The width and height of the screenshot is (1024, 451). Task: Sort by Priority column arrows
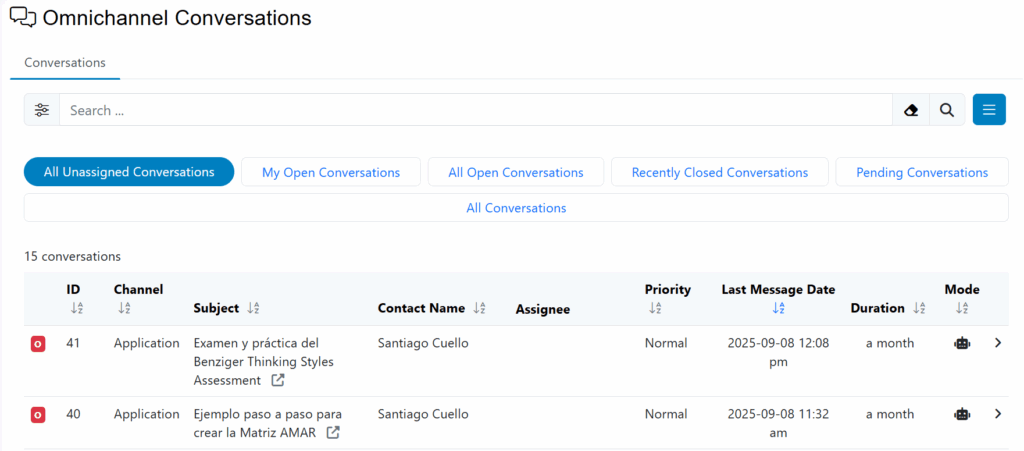point(655,308)
